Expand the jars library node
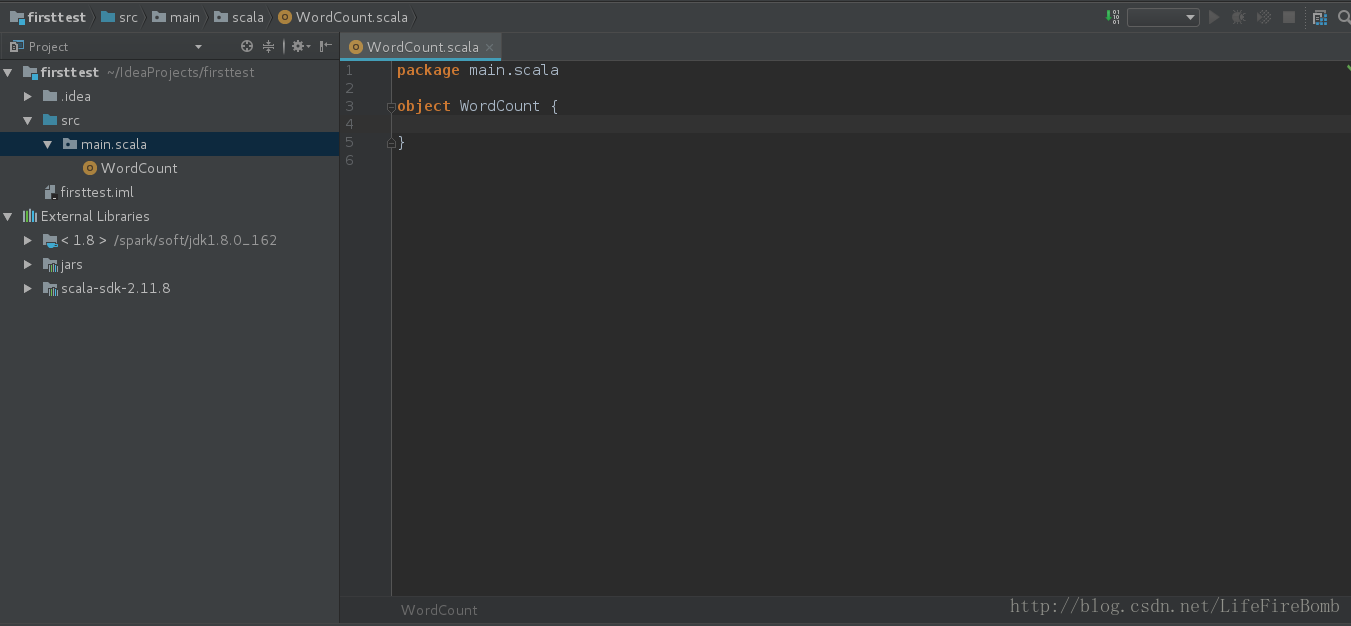 (x=28, y=264)
